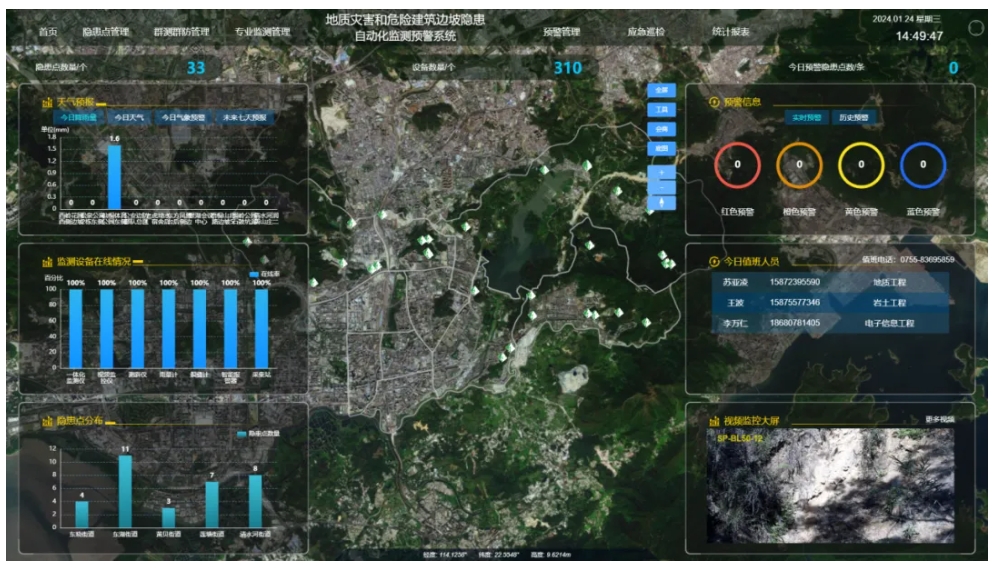Click the 天气预报 panel chart icon
999x570 pixels.
[46, 102]
